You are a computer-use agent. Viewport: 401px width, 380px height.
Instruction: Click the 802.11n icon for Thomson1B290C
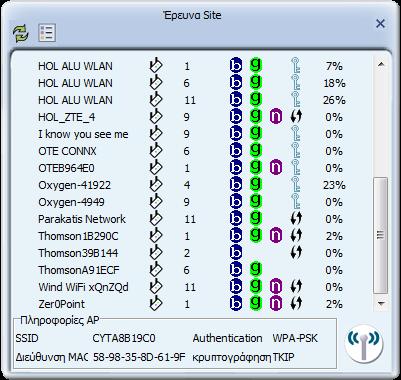[x=276, y=236]
